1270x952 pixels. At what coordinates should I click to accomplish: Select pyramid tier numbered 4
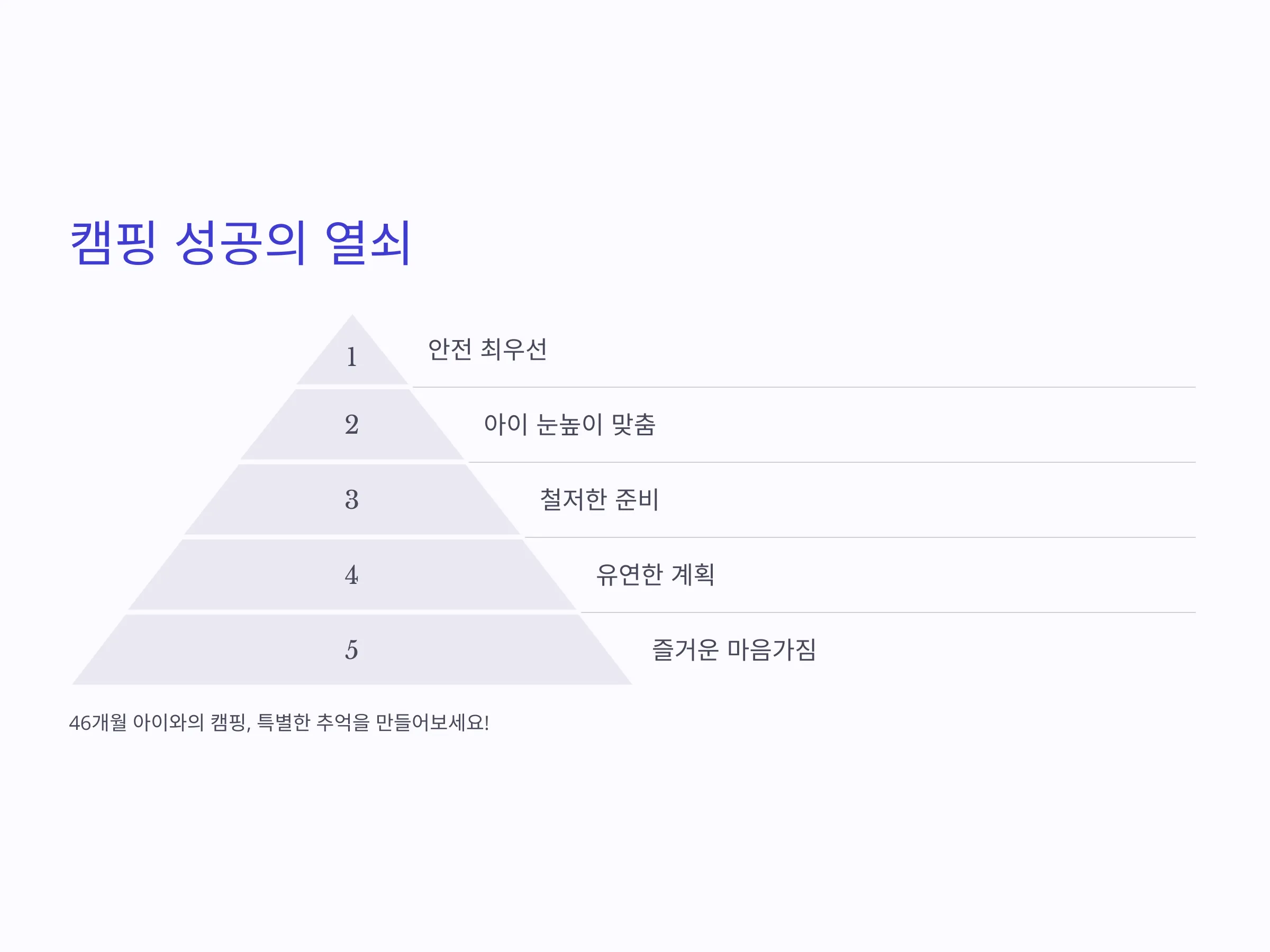pos(352,574)
